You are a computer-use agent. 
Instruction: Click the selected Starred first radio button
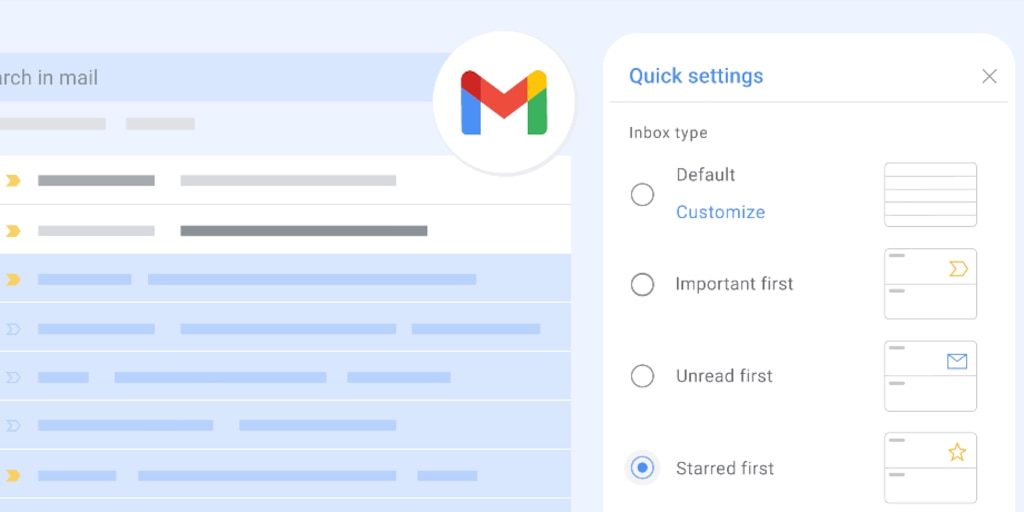(x=642, y=468)
